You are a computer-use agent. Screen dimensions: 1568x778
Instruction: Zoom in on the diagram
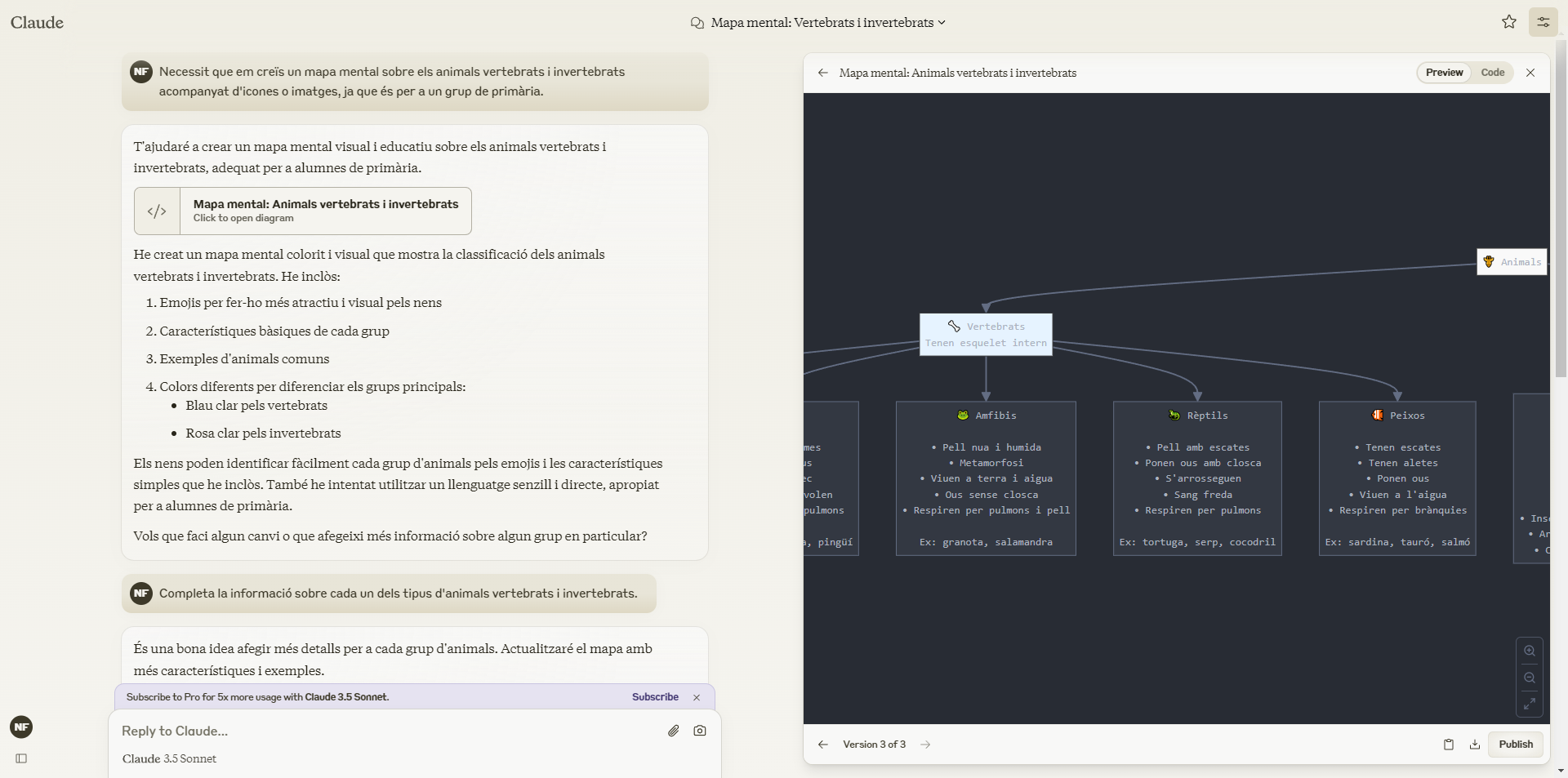(x=1530, y=651)
